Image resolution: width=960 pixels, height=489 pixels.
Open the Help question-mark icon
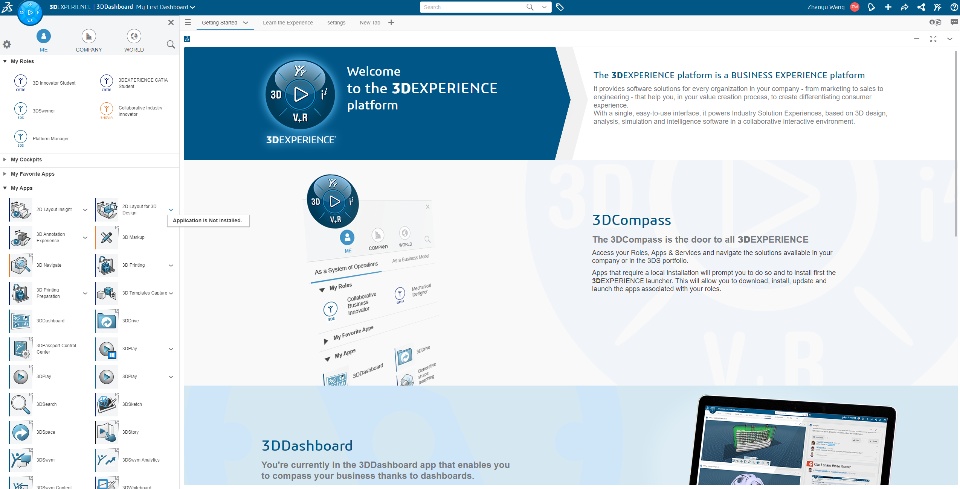tap(953, 7)
